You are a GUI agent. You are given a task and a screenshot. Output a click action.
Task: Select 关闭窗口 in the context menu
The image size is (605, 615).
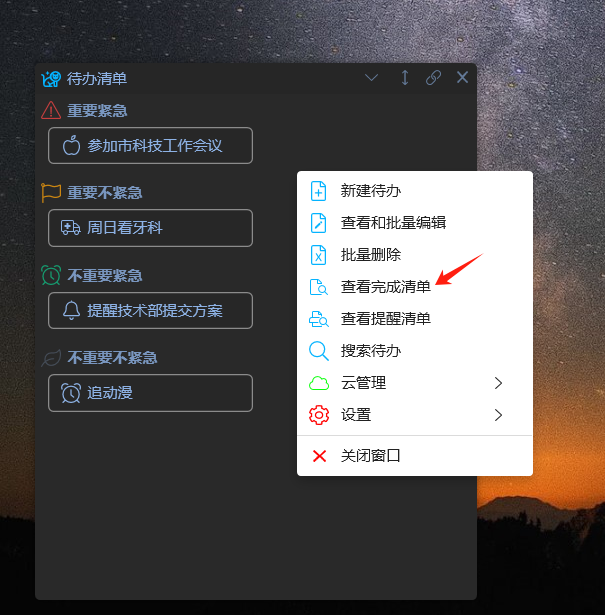pos(414,456)
